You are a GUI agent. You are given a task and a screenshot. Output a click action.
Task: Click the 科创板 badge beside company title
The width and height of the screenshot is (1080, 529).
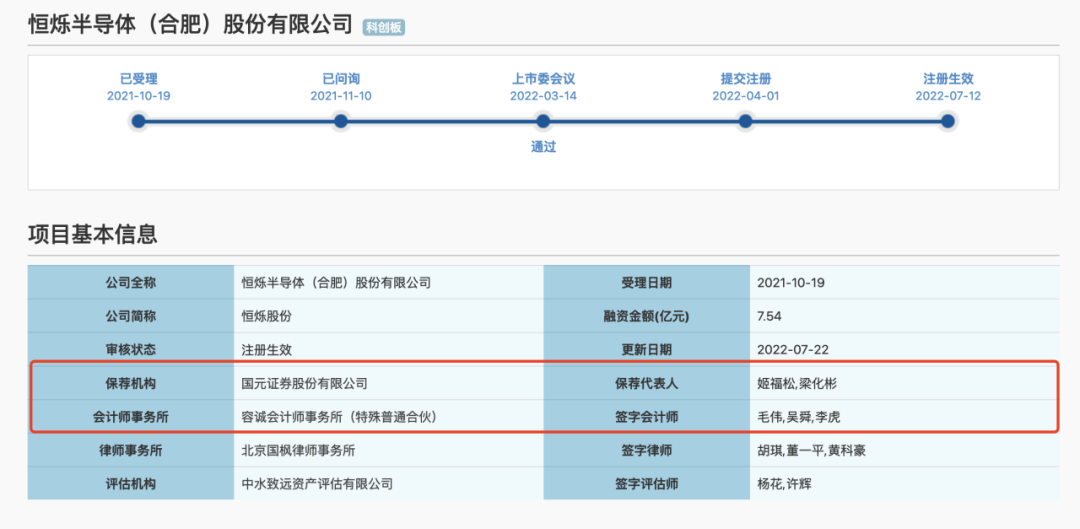click(x=384, y=27)
